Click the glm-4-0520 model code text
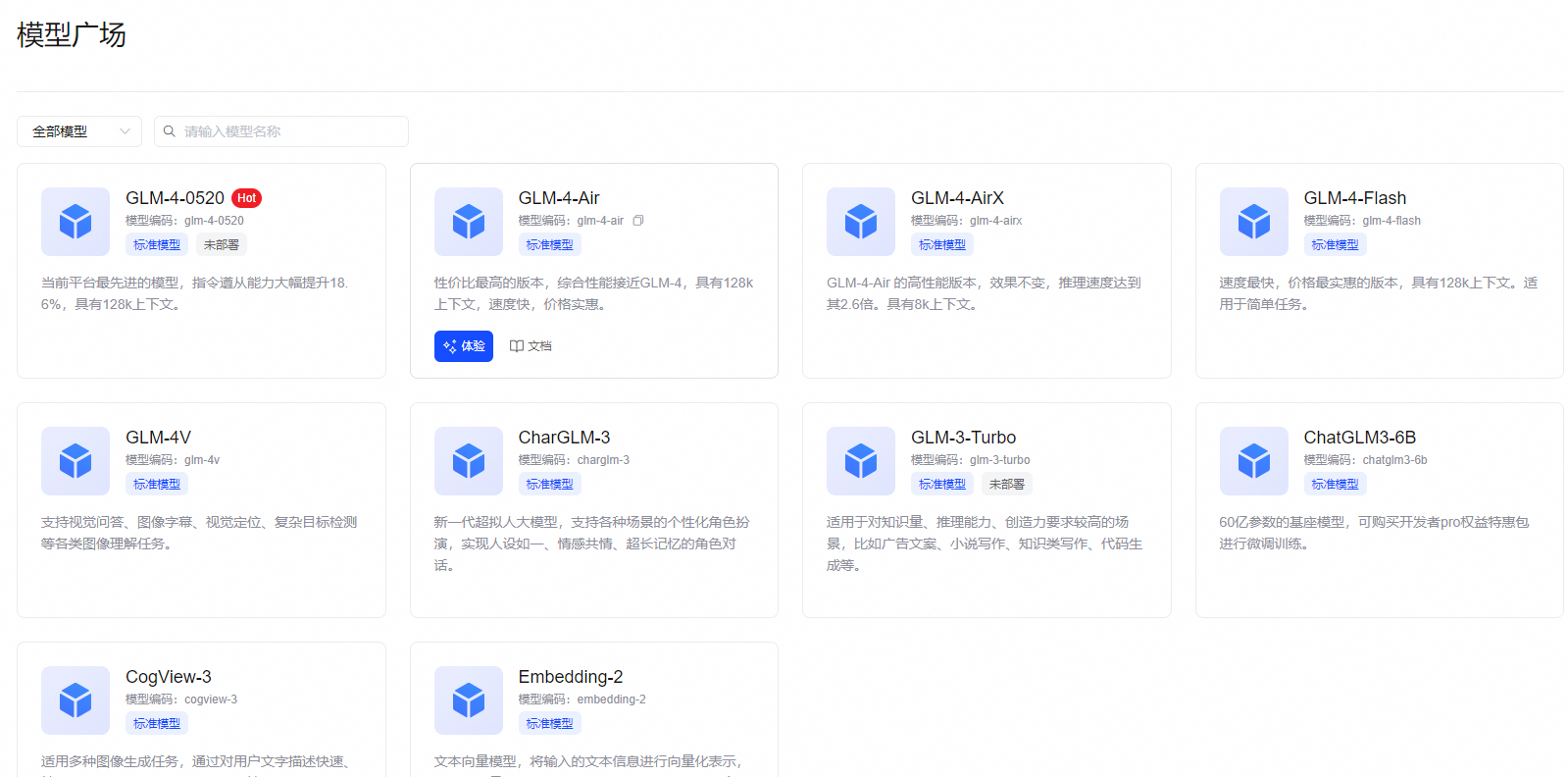This screenshot has width=1568, height=777. (x=214, y=221)
